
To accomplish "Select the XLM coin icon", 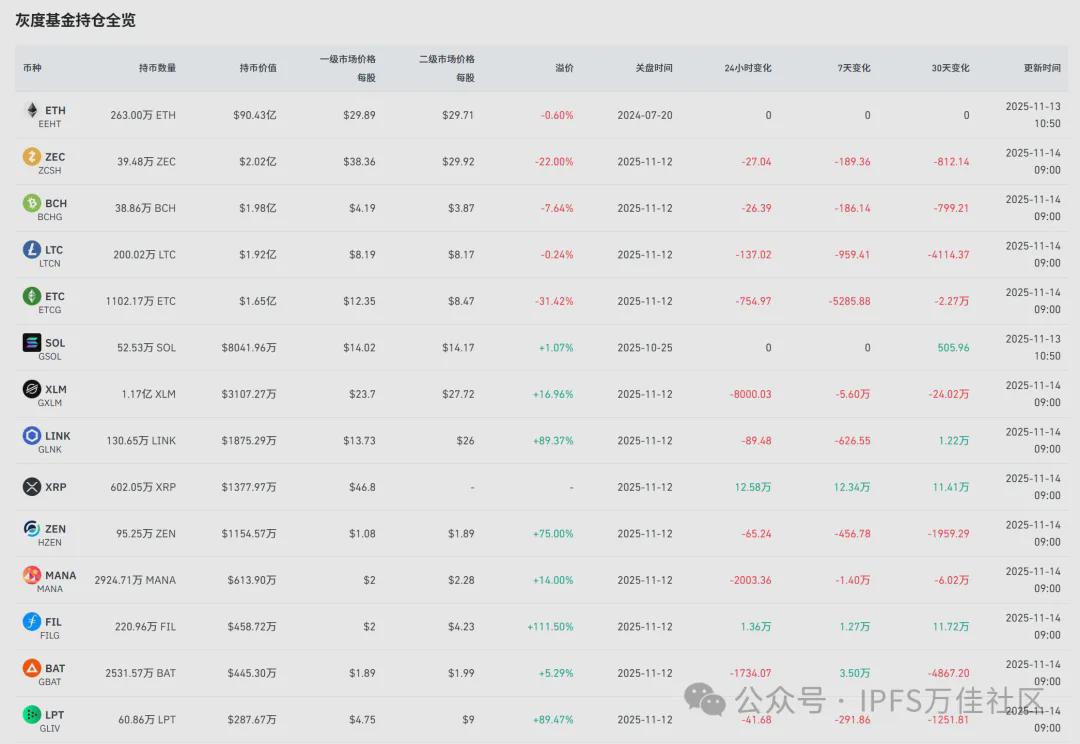I will [32, 389].
